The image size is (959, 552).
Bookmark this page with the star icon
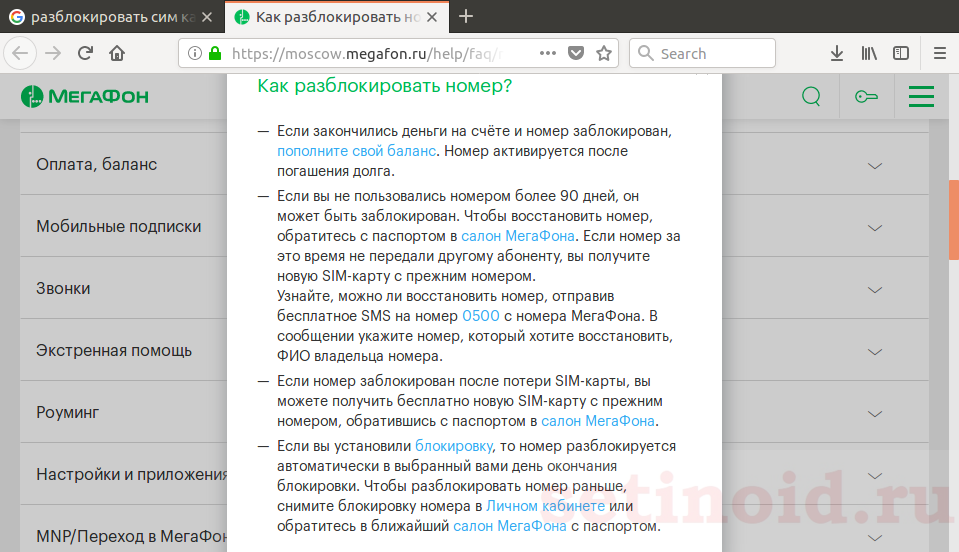click(x=604, y=54)
